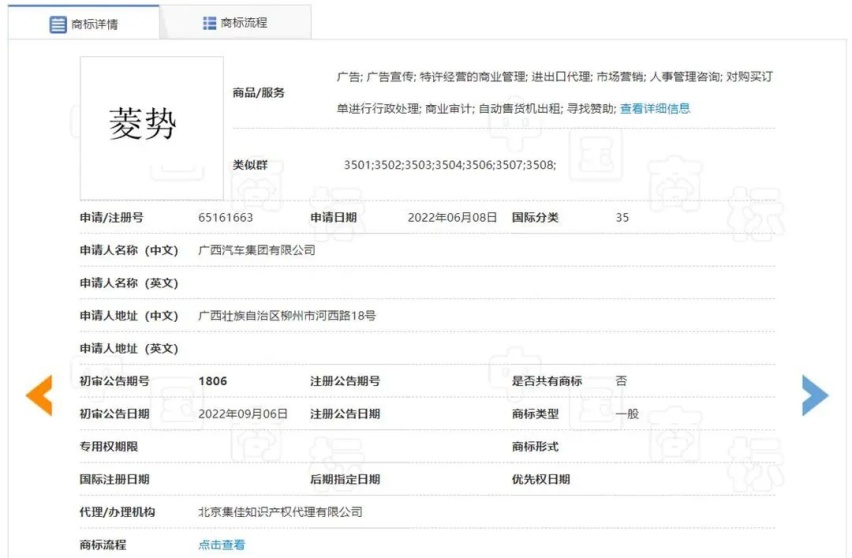Click the 申请人地址（英文） label

[129, 348]
